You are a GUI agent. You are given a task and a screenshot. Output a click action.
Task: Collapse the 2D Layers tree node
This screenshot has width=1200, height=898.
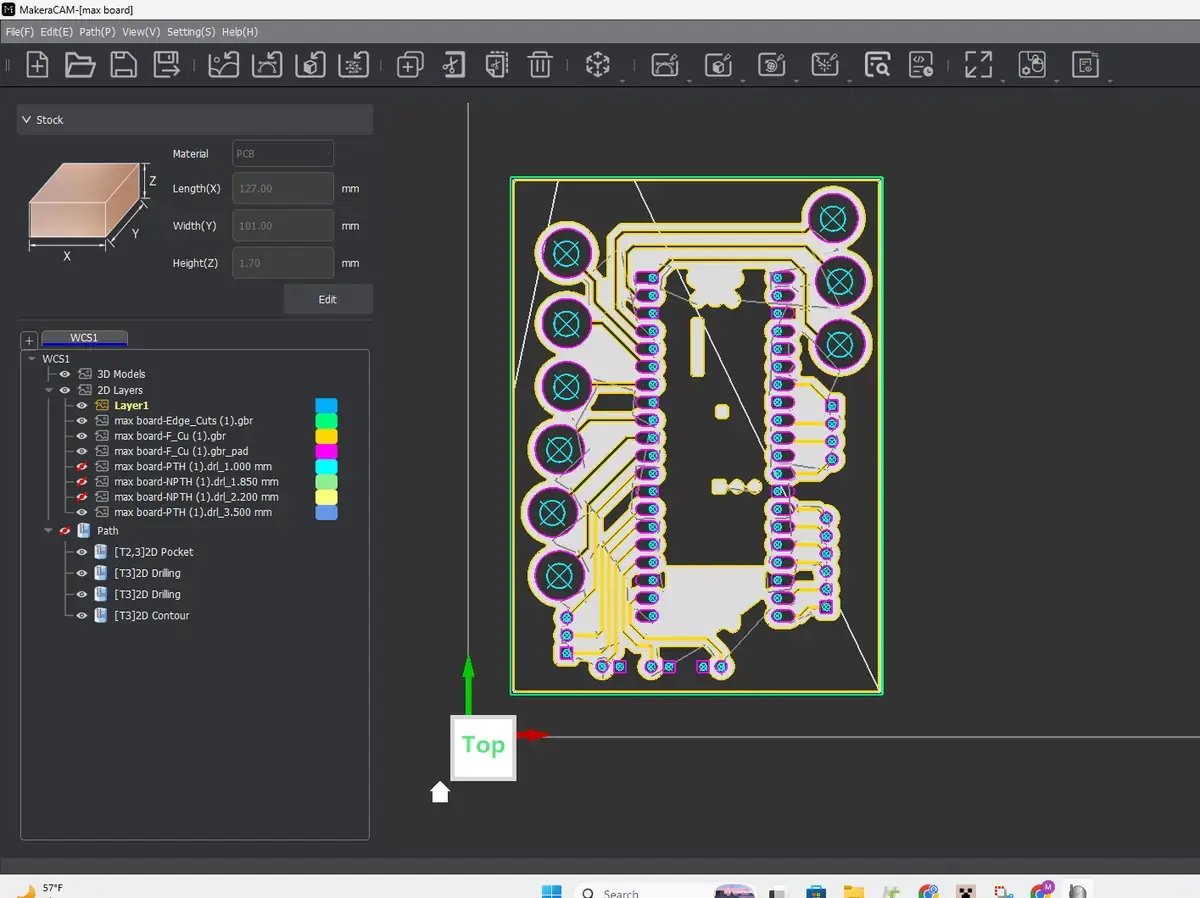click(48, 390)
